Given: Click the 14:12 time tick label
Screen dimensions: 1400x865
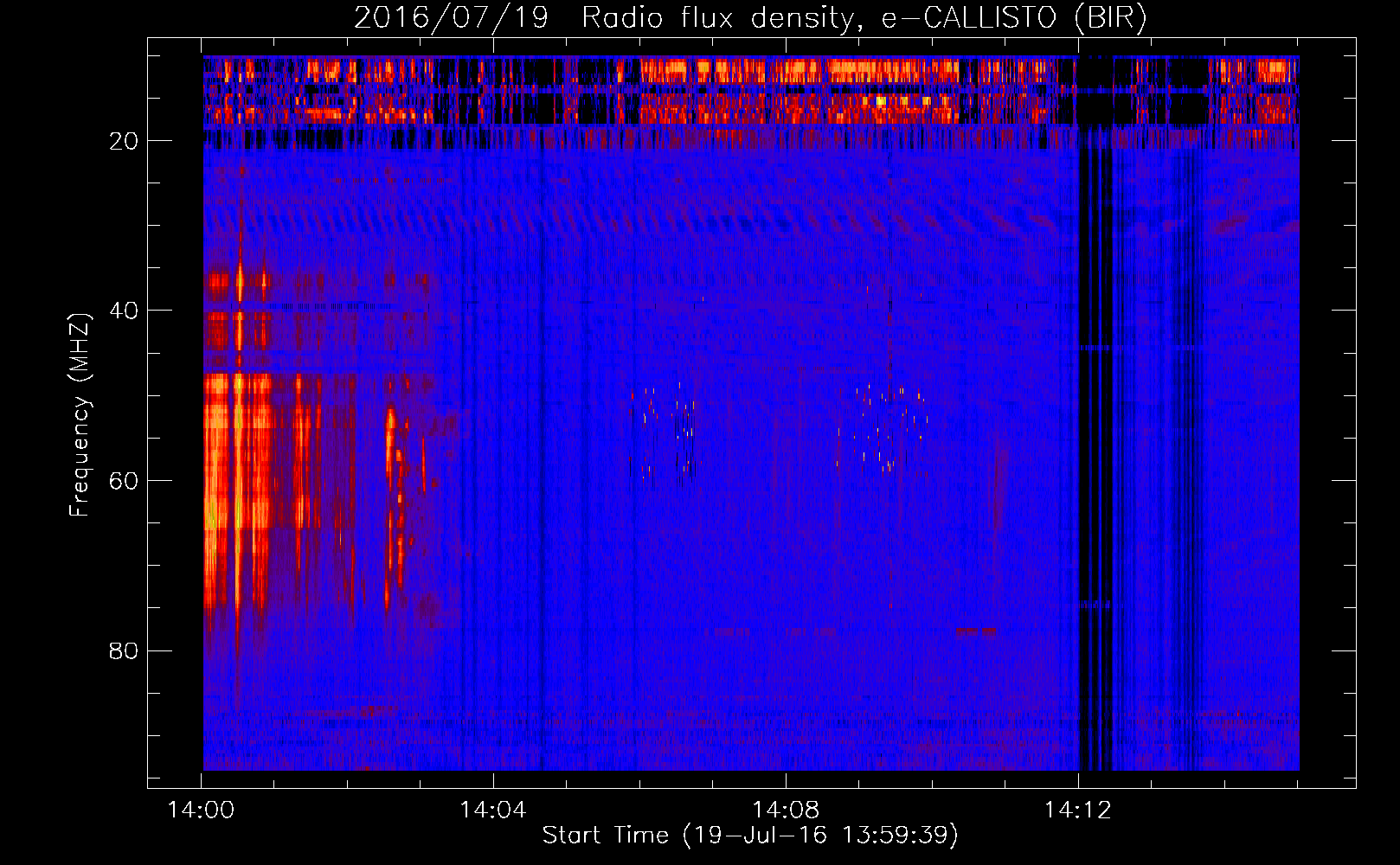Looking at the screenshot, I should (x=1077, y=811).
